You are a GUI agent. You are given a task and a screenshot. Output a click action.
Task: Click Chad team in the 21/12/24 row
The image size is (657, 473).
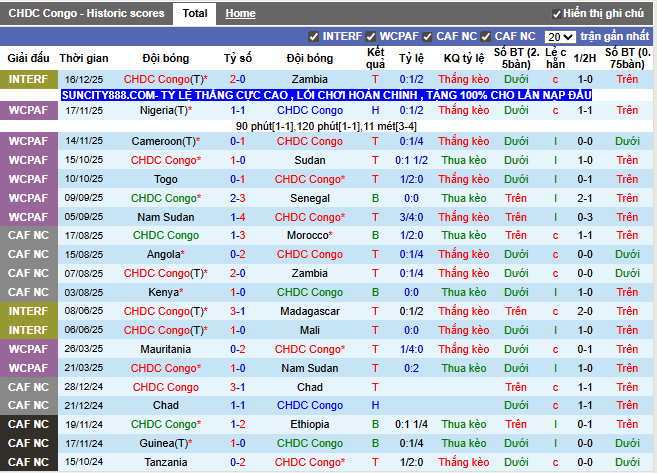[x=166, y=406]
